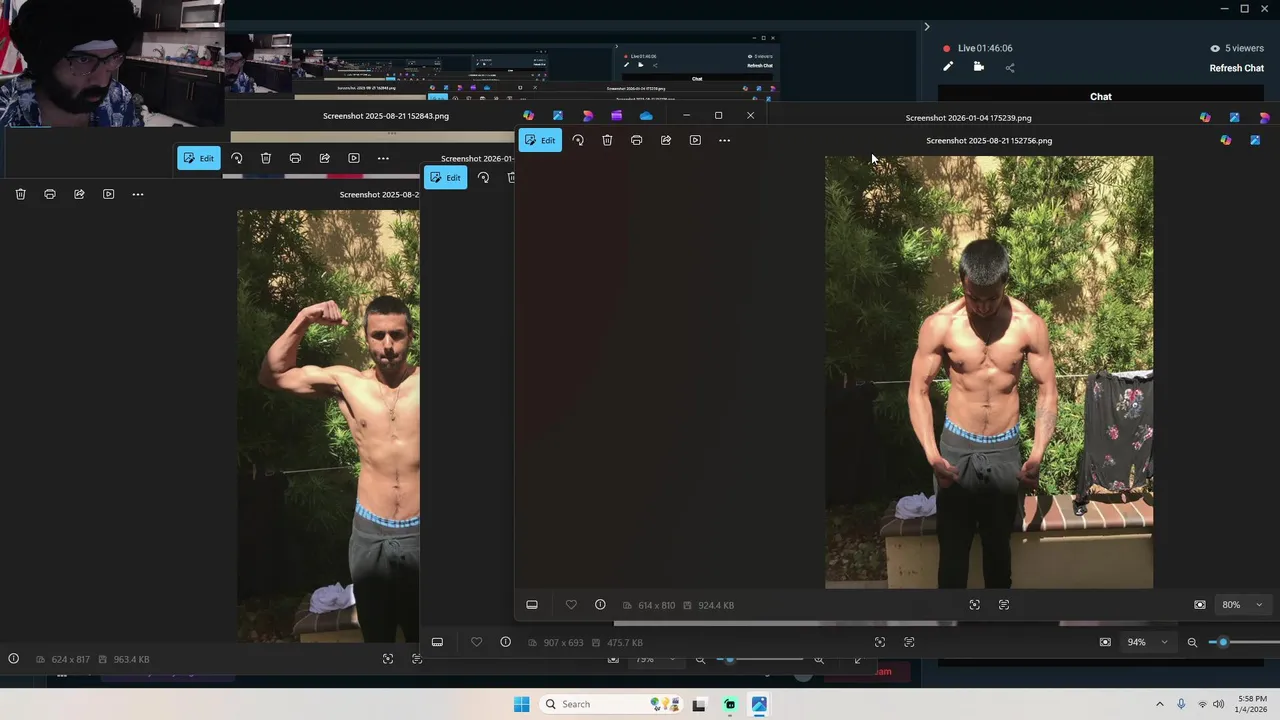Click the share icon under Live timer

(x=1010, y=68)
